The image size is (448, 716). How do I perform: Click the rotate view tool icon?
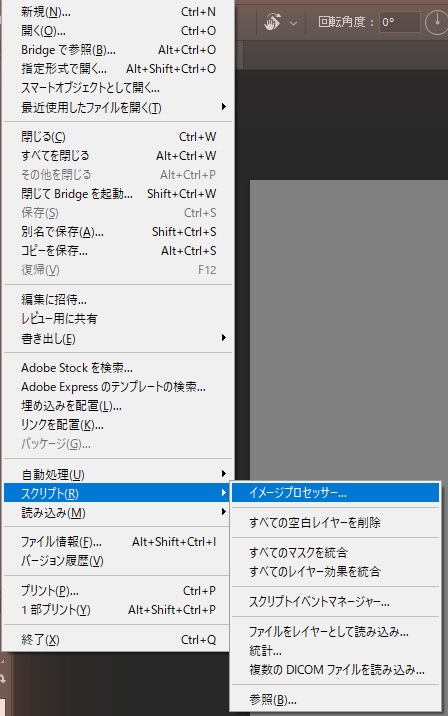pyautogui.click(x=273, y=22)
